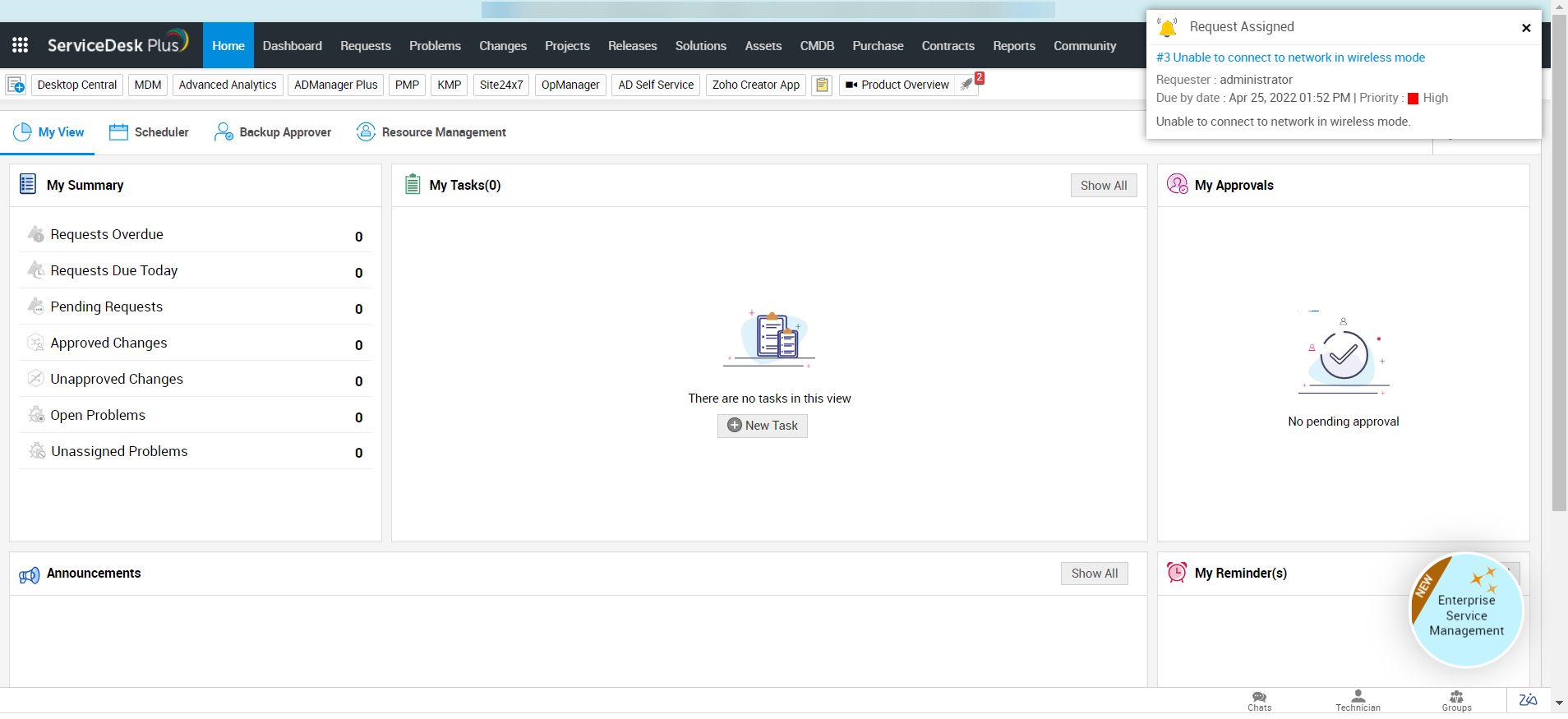The width and height of the screenshot is (1568, 719).
Task: Click the My Summary list icon
Action: pos(28,184)
